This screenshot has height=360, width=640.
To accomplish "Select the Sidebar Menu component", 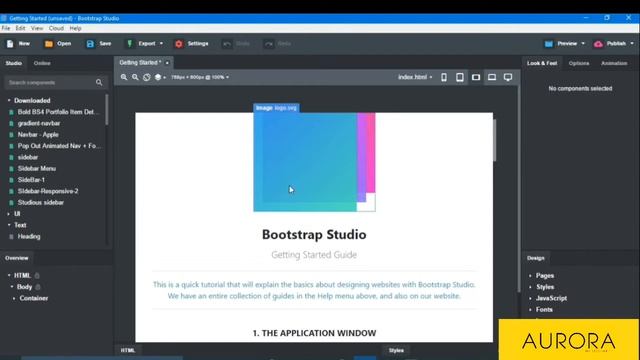I will (37, 169).
